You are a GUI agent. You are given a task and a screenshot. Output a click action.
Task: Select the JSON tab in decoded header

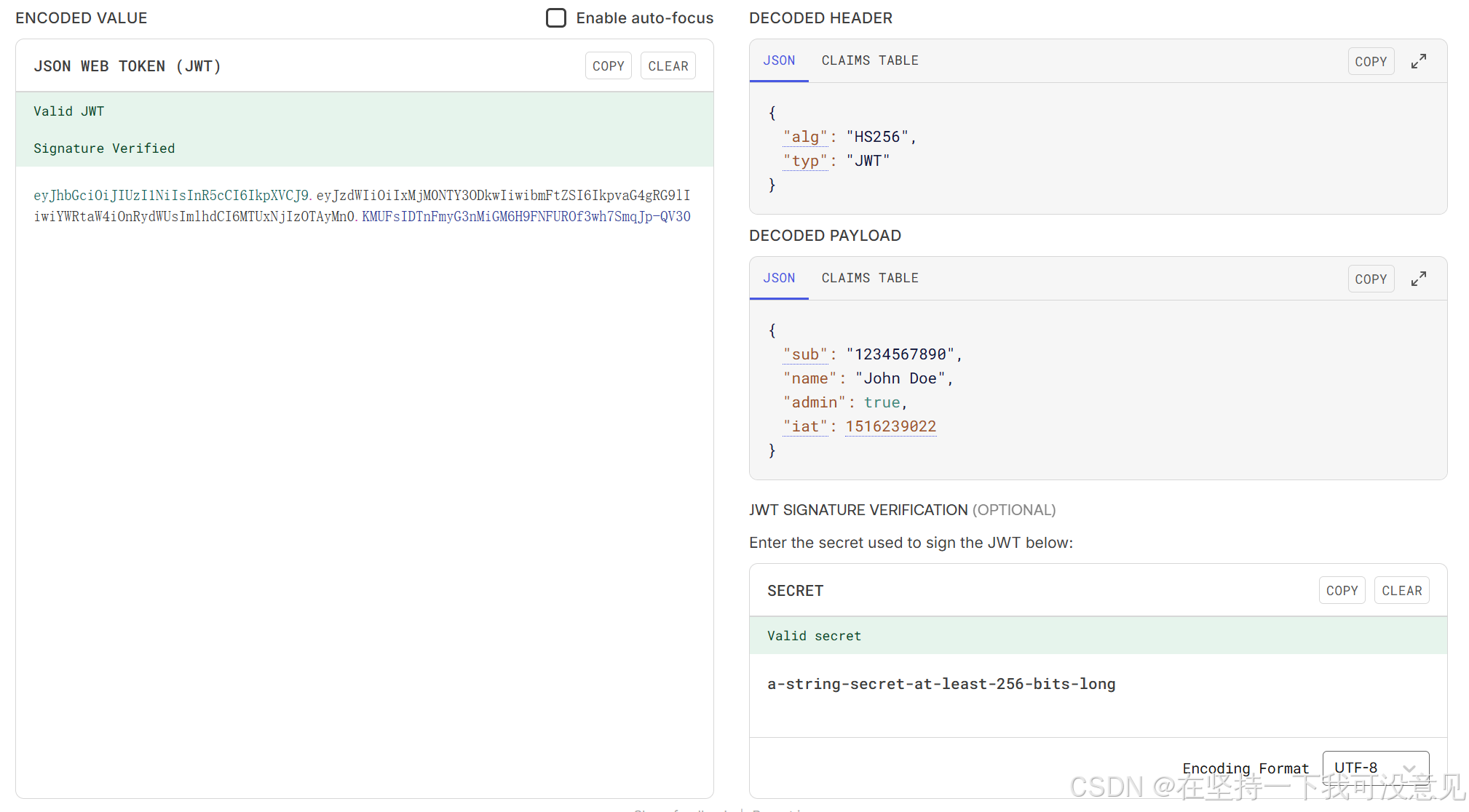(x=779, y=60)
